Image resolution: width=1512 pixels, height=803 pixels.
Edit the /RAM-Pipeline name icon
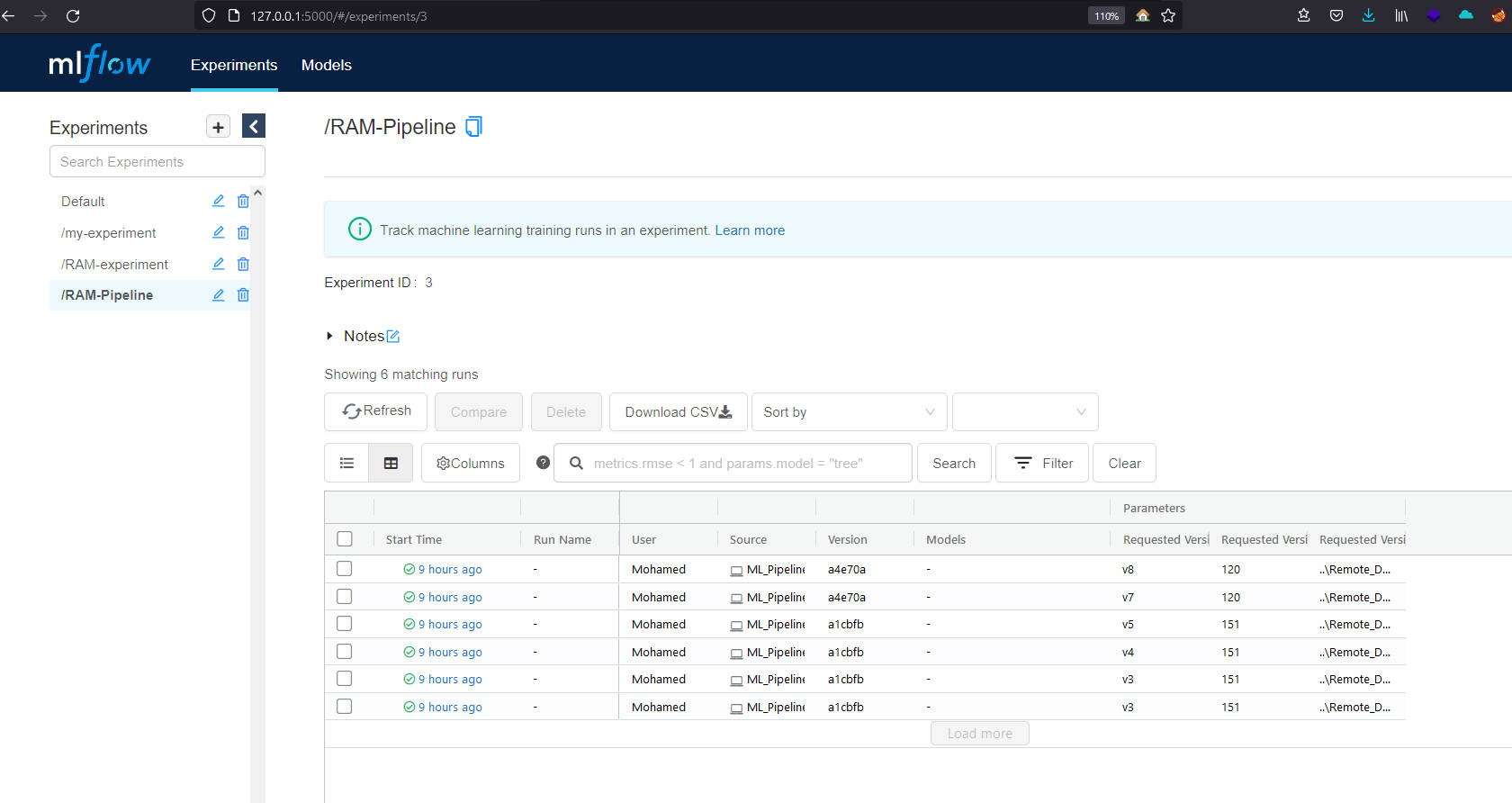(218, 294)
